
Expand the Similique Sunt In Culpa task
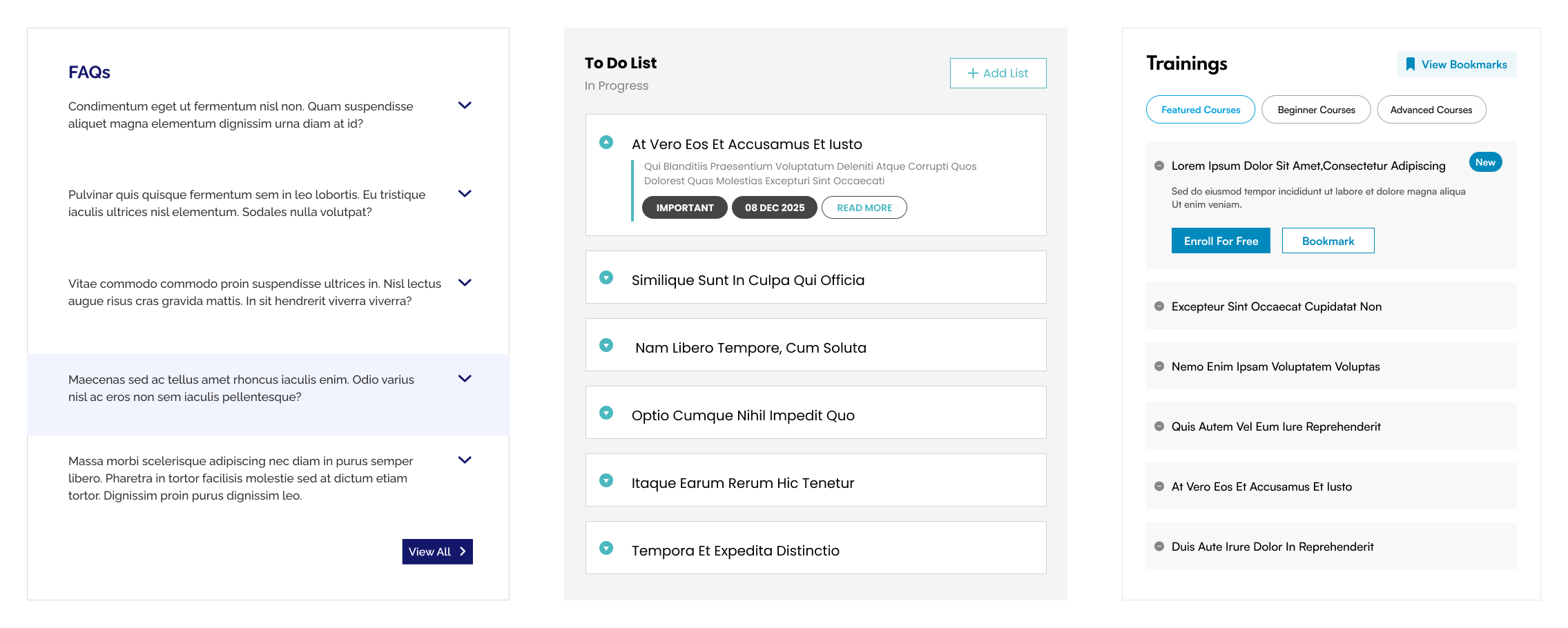[607, 277]
